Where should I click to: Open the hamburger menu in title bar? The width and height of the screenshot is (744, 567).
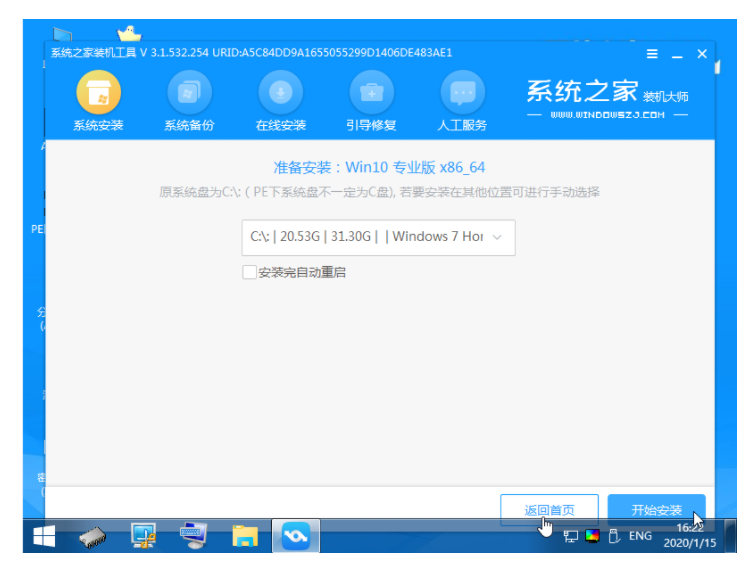point(652,54)
